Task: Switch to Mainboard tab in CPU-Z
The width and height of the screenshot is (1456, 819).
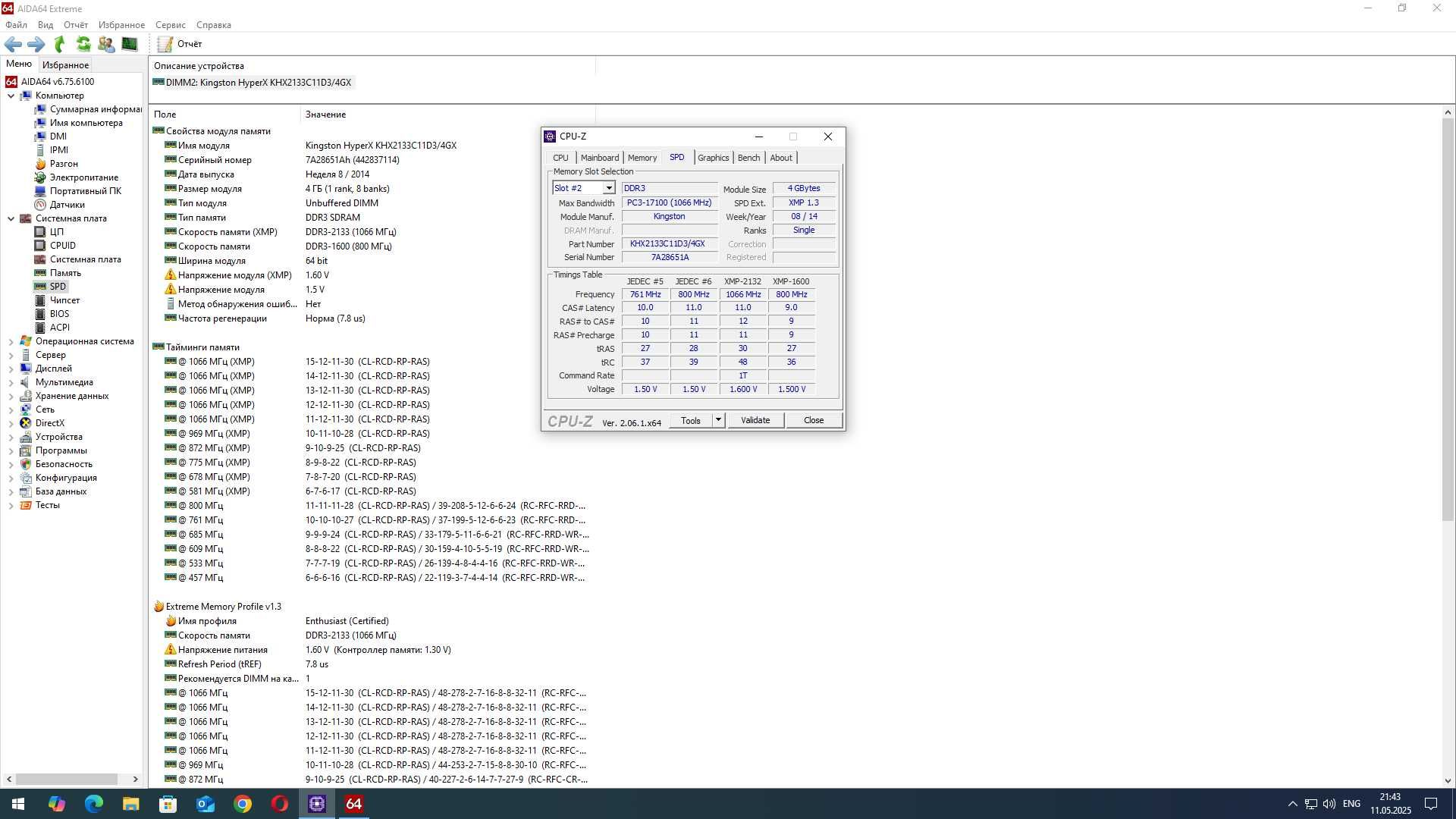Action: [x=600, y=158]
